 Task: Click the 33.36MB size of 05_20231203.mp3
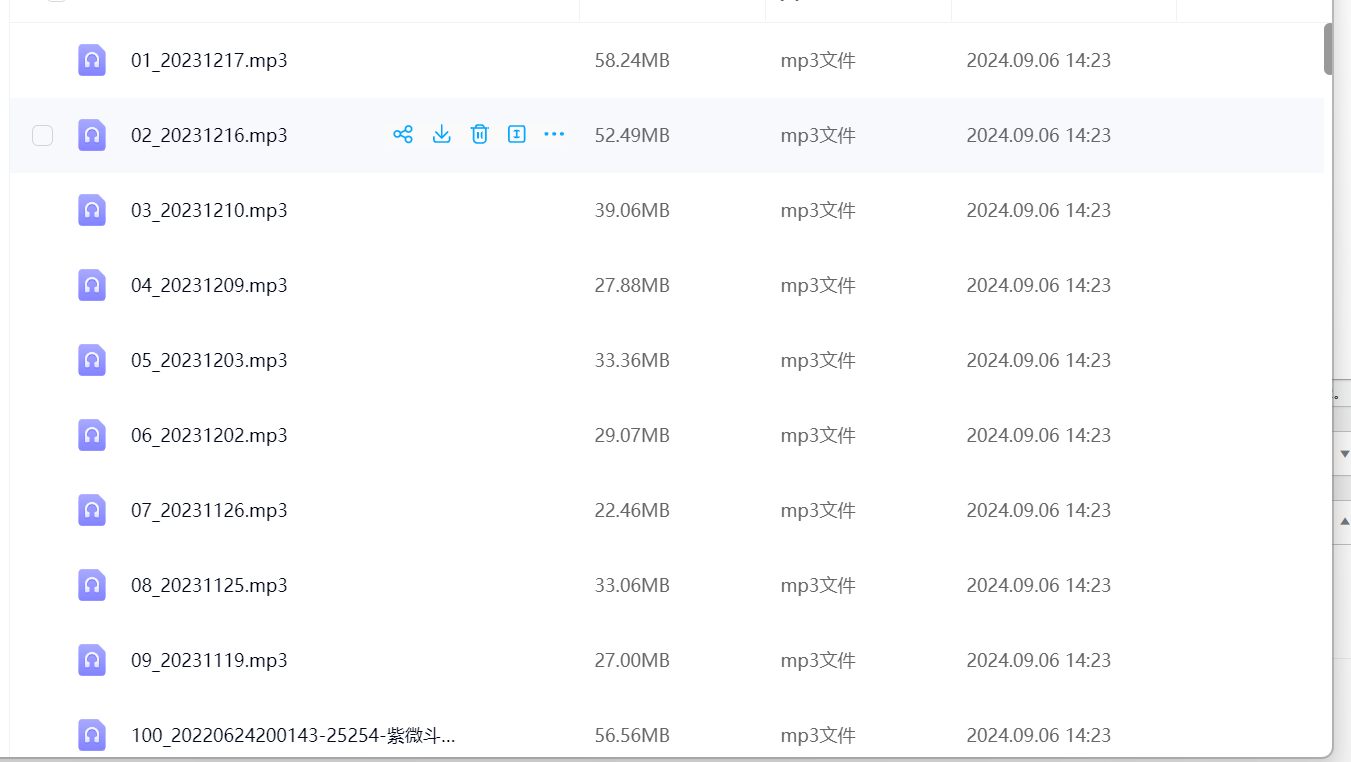point(632,360)
